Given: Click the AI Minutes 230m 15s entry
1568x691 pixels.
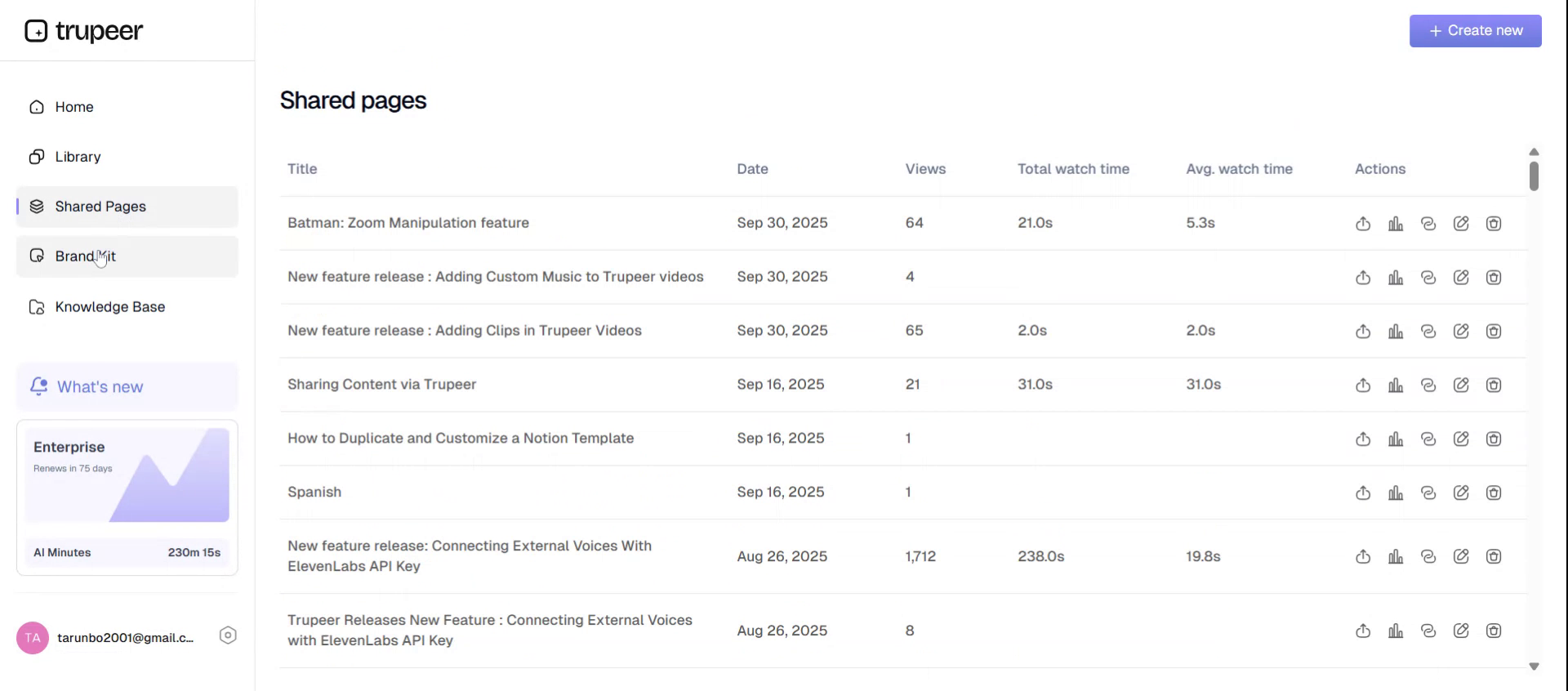Looking at the screenshot, I should click(x=127, y=553).
